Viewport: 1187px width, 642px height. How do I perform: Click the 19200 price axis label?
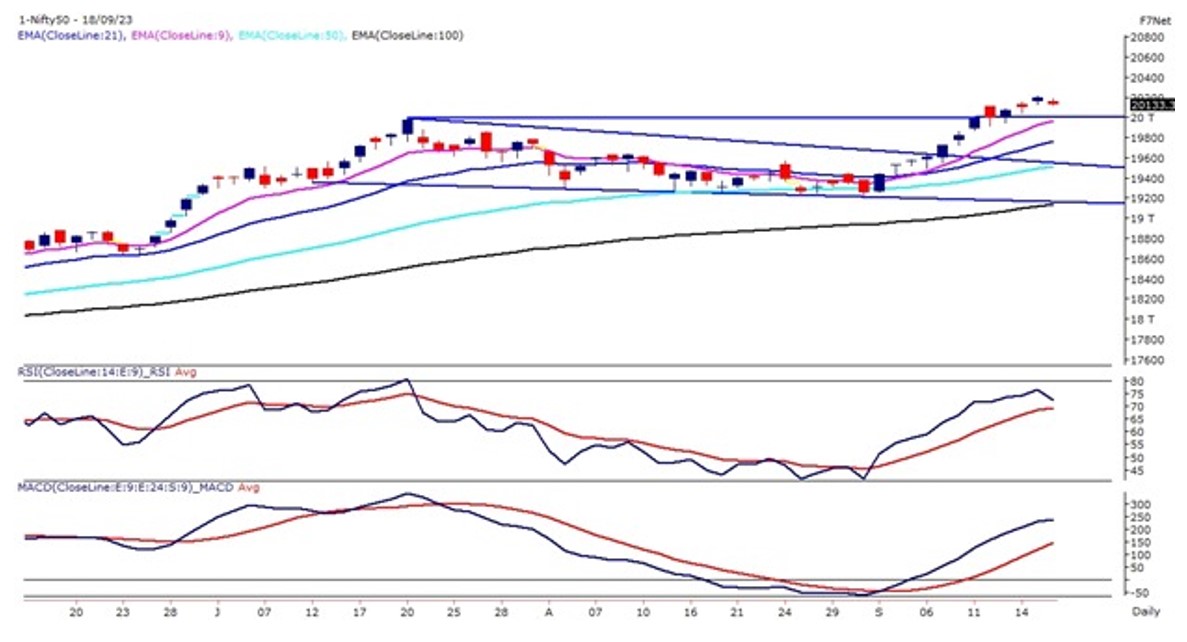point(1148,198)
